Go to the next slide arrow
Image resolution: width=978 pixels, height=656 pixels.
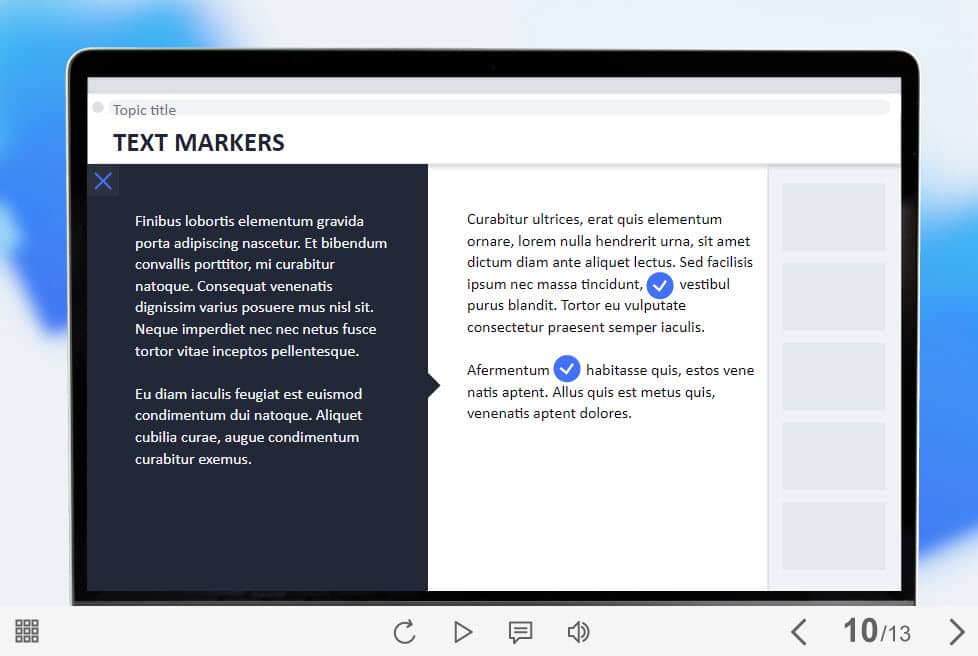click(956, 632)
